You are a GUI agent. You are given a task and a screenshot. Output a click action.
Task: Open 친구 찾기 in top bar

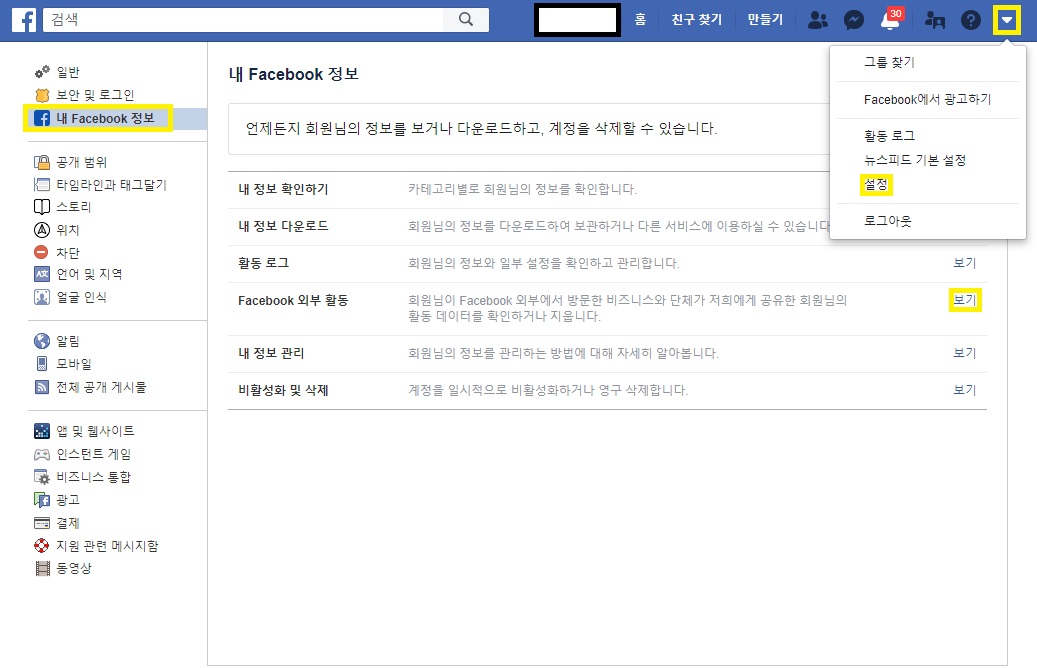696,20
